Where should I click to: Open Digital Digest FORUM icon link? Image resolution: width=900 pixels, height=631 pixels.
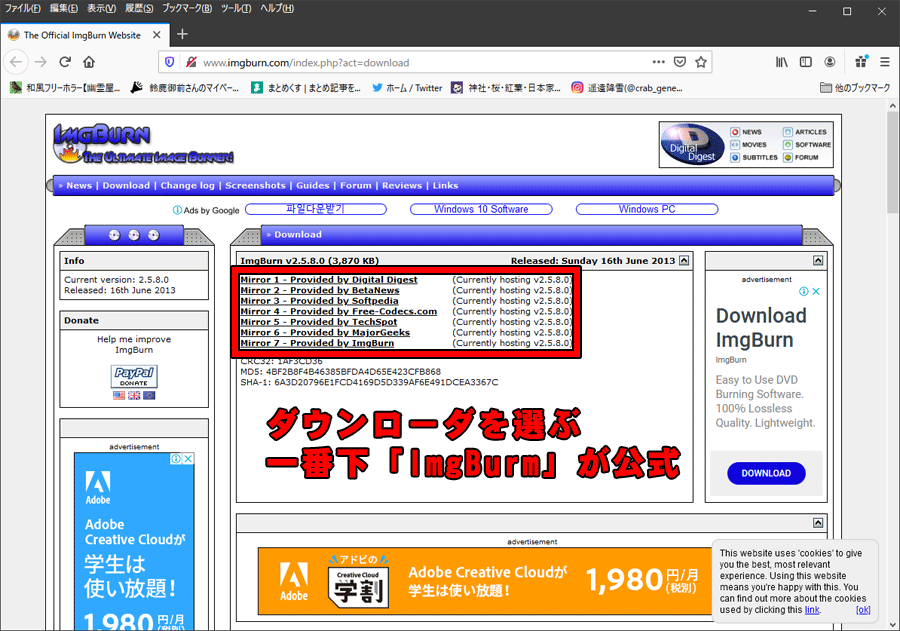801,157
